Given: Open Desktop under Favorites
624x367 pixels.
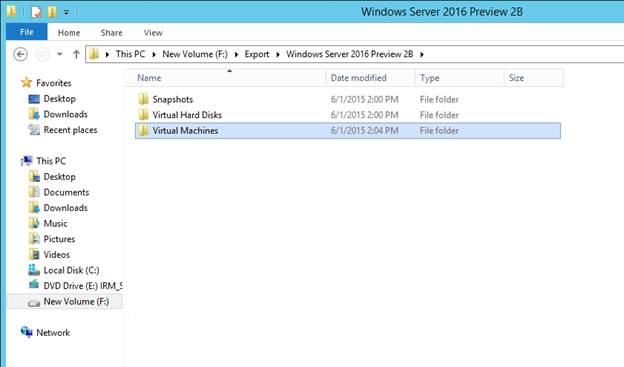Looking at the screenshot, I should coord(59,99).
